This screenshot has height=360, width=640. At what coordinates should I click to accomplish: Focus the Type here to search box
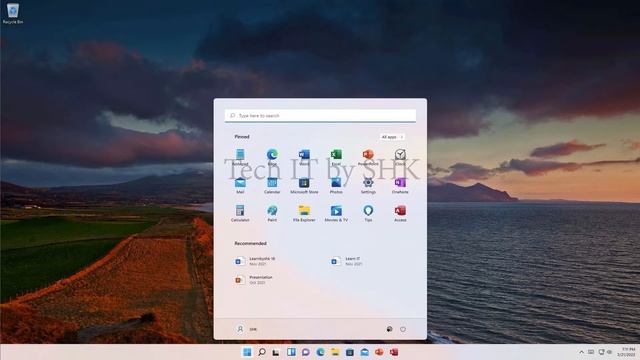pyautogui.click(x=320, y=116)
